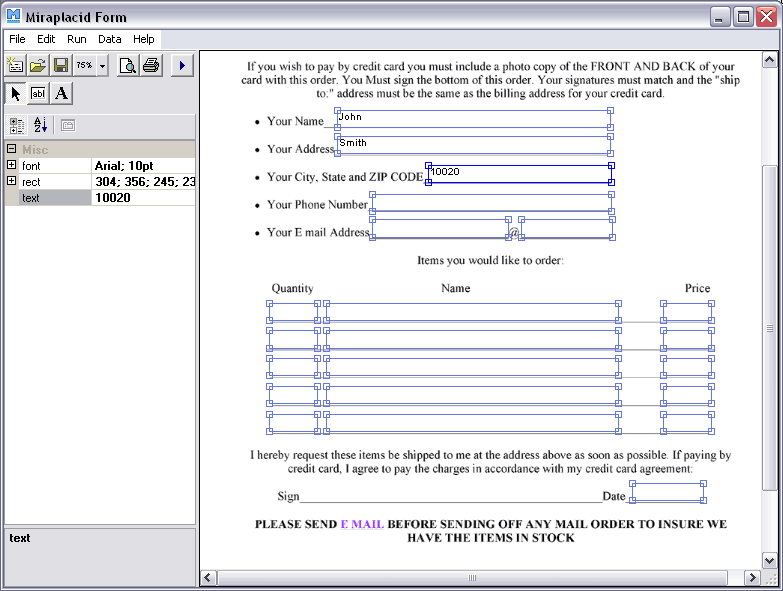Expand the rect property node
Screen dimensions: 783x591
(11, 182)
